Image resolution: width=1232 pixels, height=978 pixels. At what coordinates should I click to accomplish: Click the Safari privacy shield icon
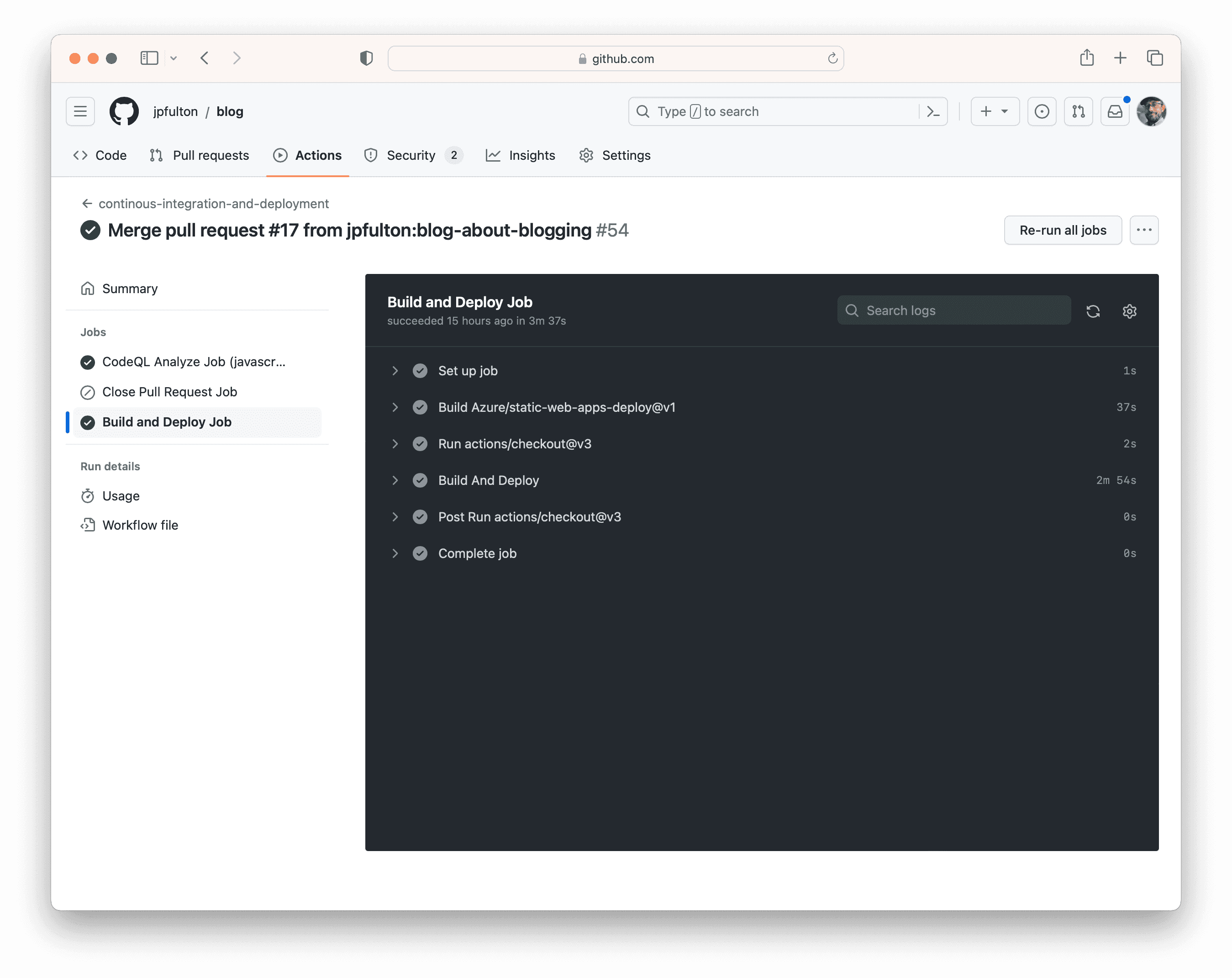click(366, 58)
